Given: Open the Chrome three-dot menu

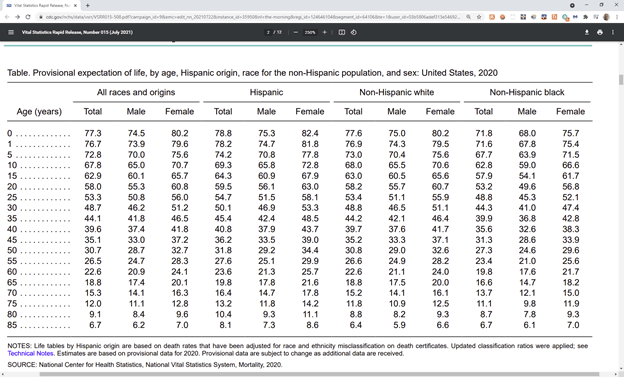Looking at the screenshot, I should (x=617, y=17).
